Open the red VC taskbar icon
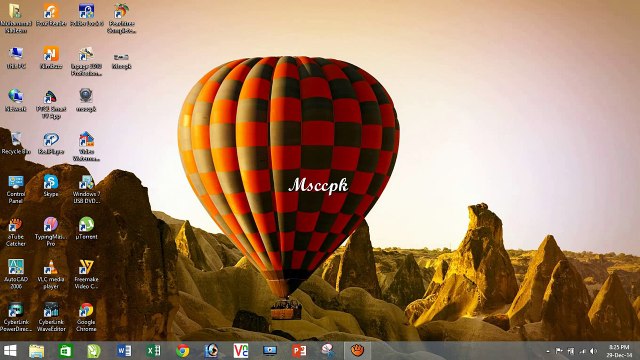 240,351
